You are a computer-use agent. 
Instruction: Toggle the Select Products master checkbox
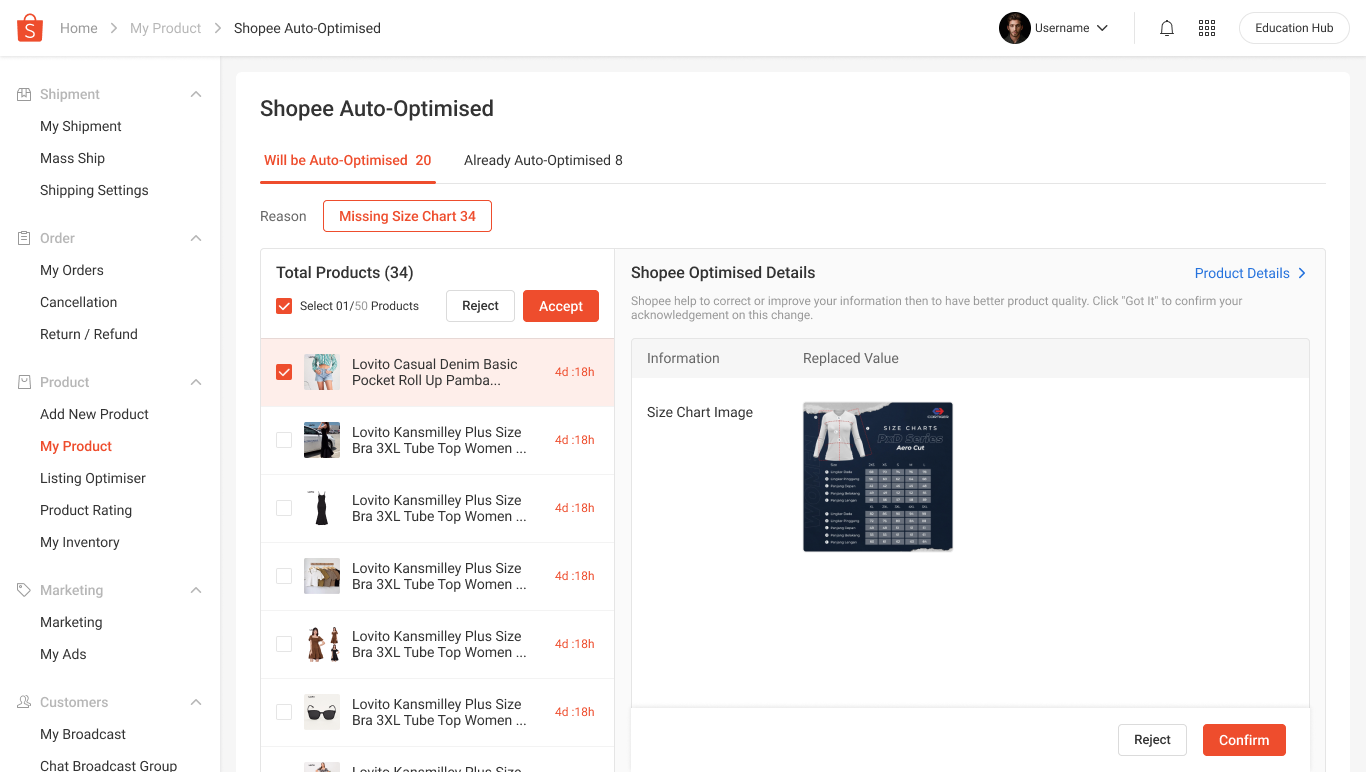(x=284, y=306)
